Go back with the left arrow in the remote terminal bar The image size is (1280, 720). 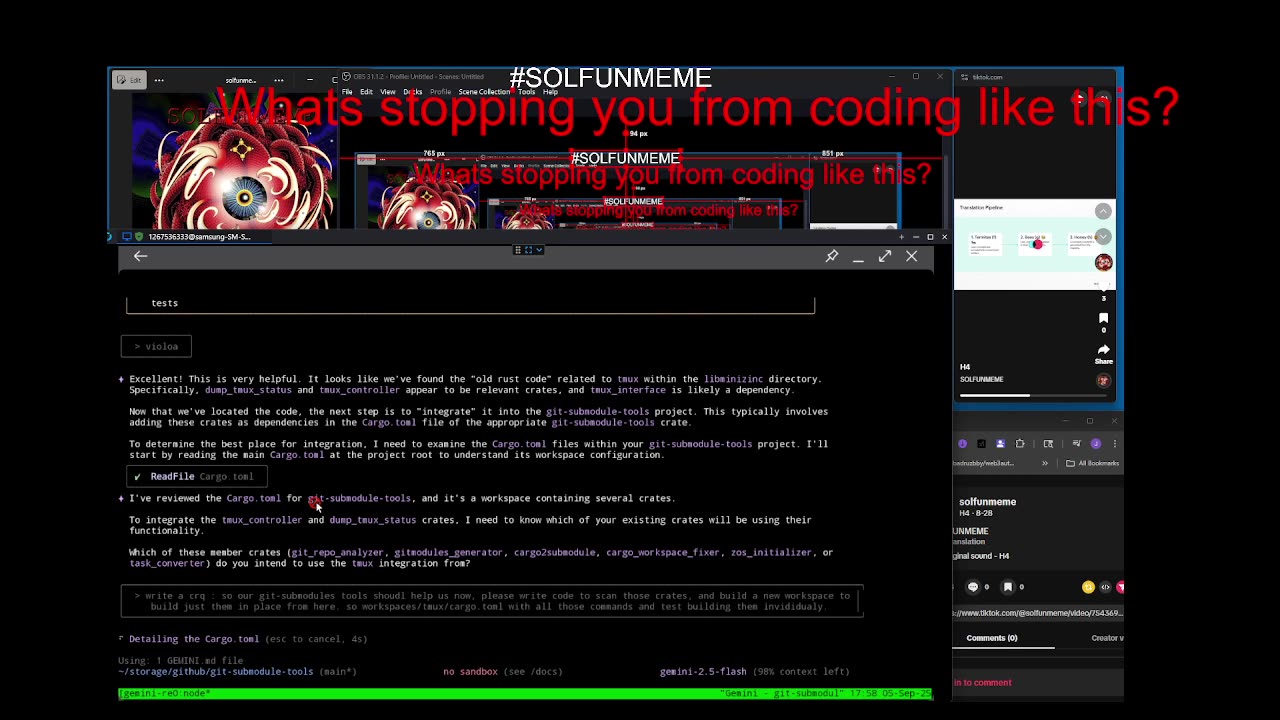tap(140, 256)
